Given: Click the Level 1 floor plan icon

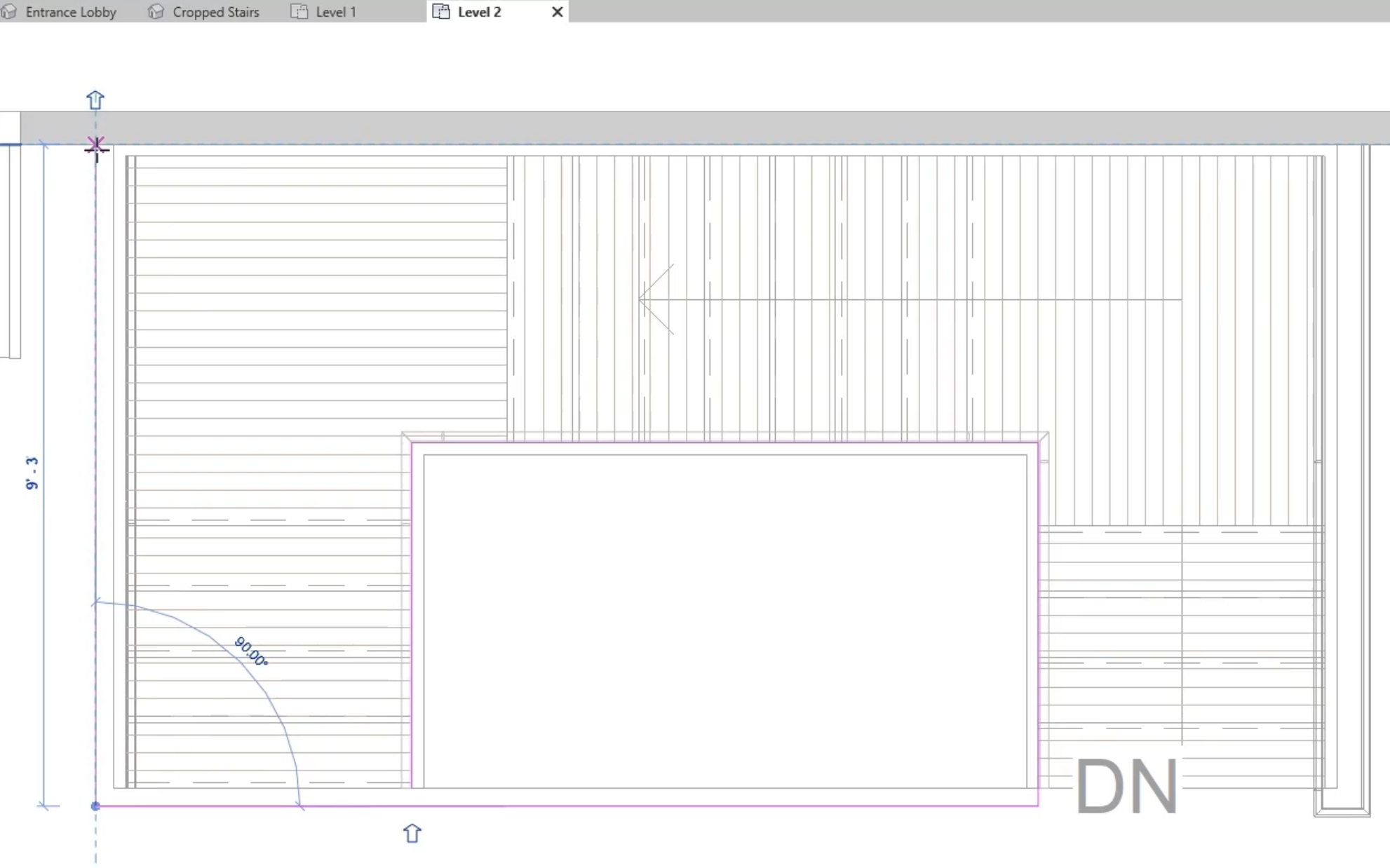Looking at the screenshot, I should click(x=299, y=12).
